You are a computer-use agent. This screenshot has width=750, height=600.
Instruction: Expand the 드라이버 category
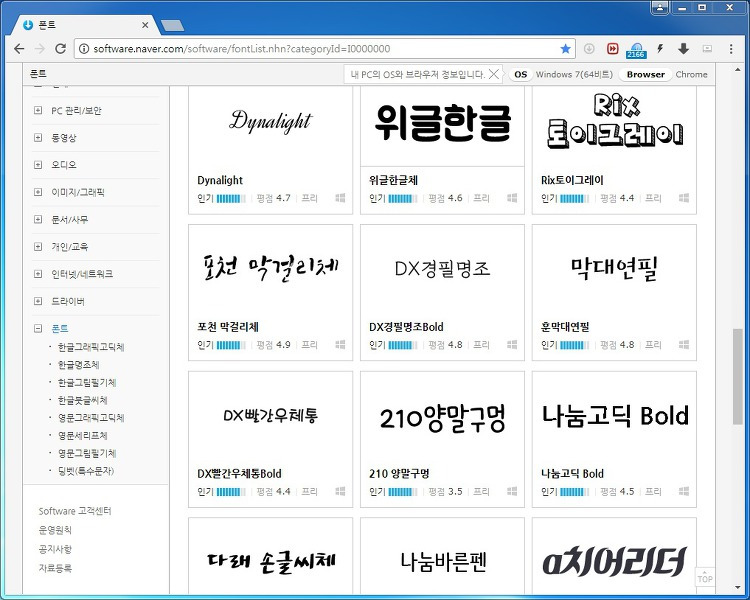(38, 301)
